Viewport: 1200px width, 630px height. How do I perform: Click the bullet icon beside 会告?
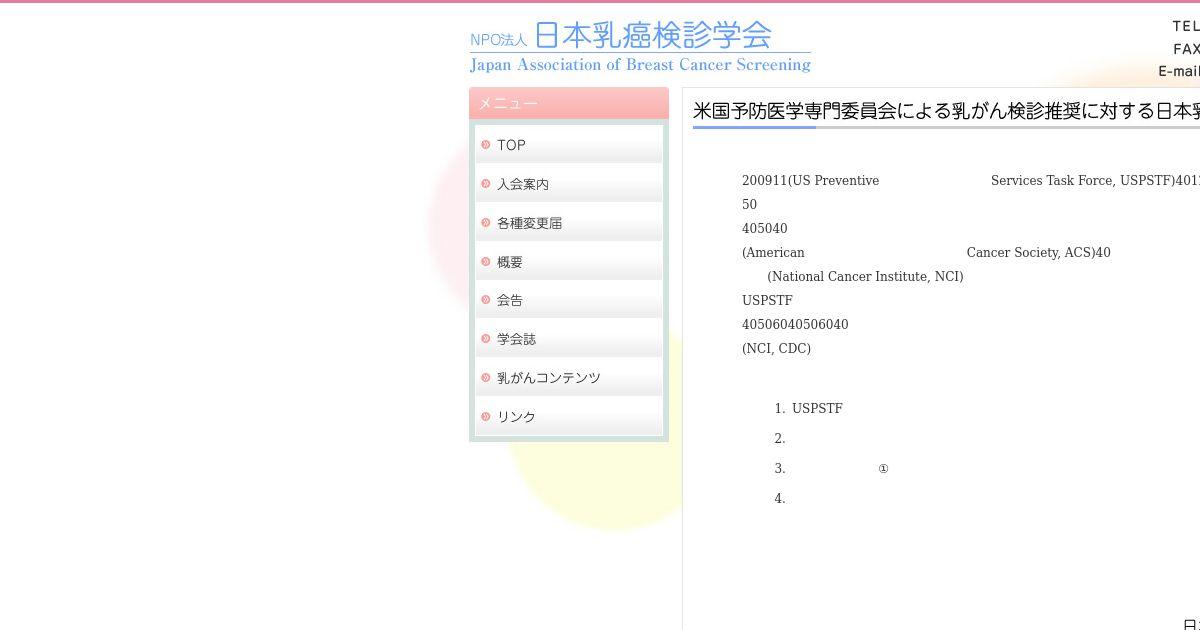point(486,300)
